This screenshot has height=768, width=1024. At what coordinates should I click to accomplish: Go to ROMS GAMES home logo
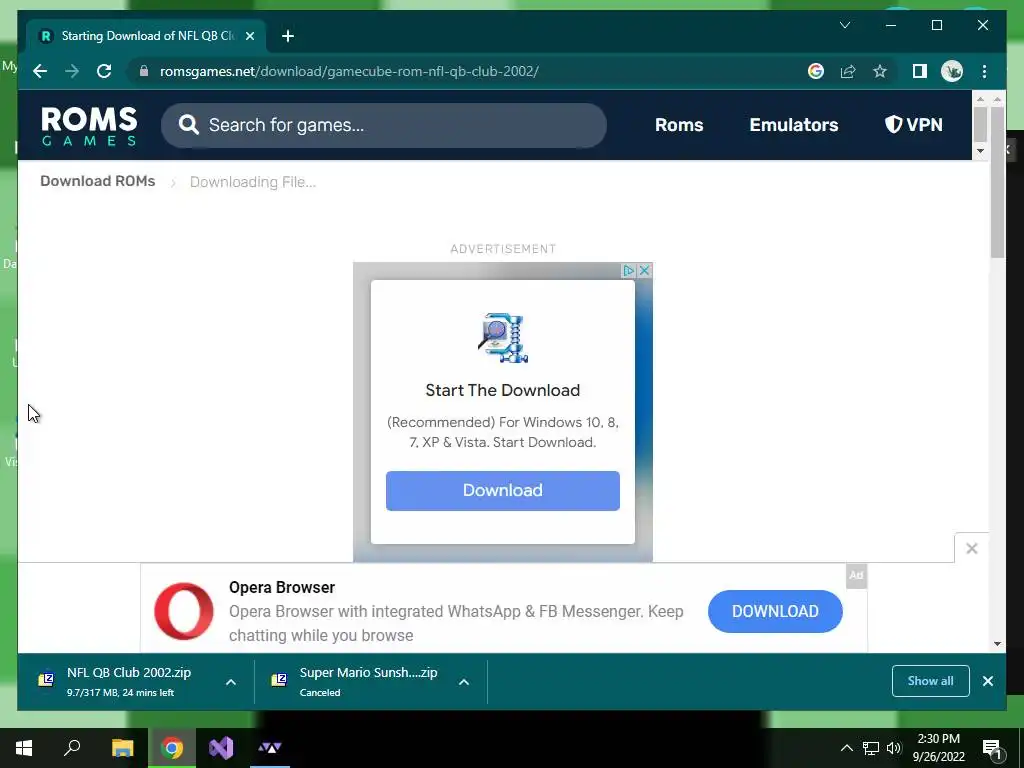89,125
